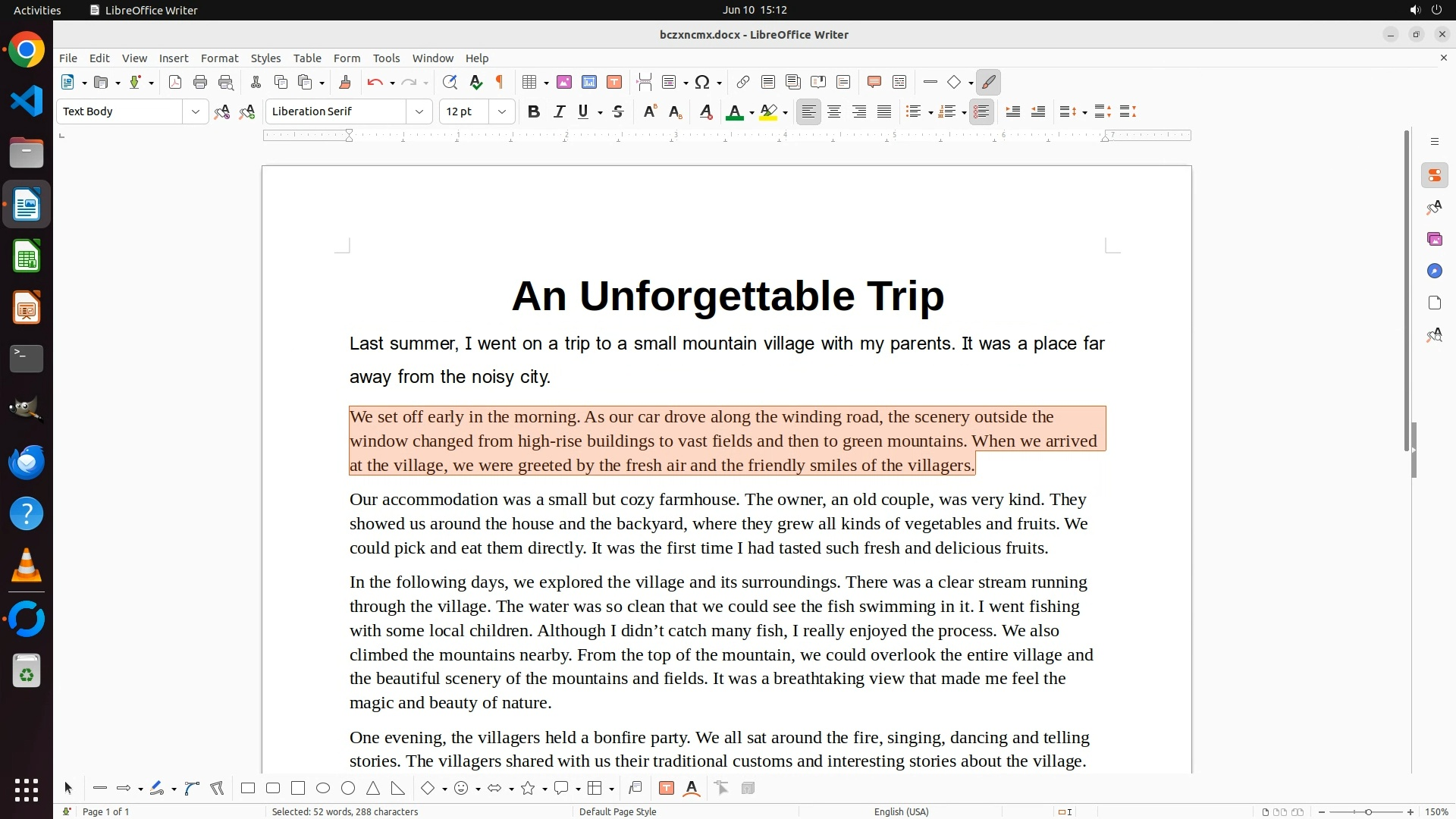1456x819 pixels.
Task: Click the zoom slider in status bar
Action: pos(1367,812)
